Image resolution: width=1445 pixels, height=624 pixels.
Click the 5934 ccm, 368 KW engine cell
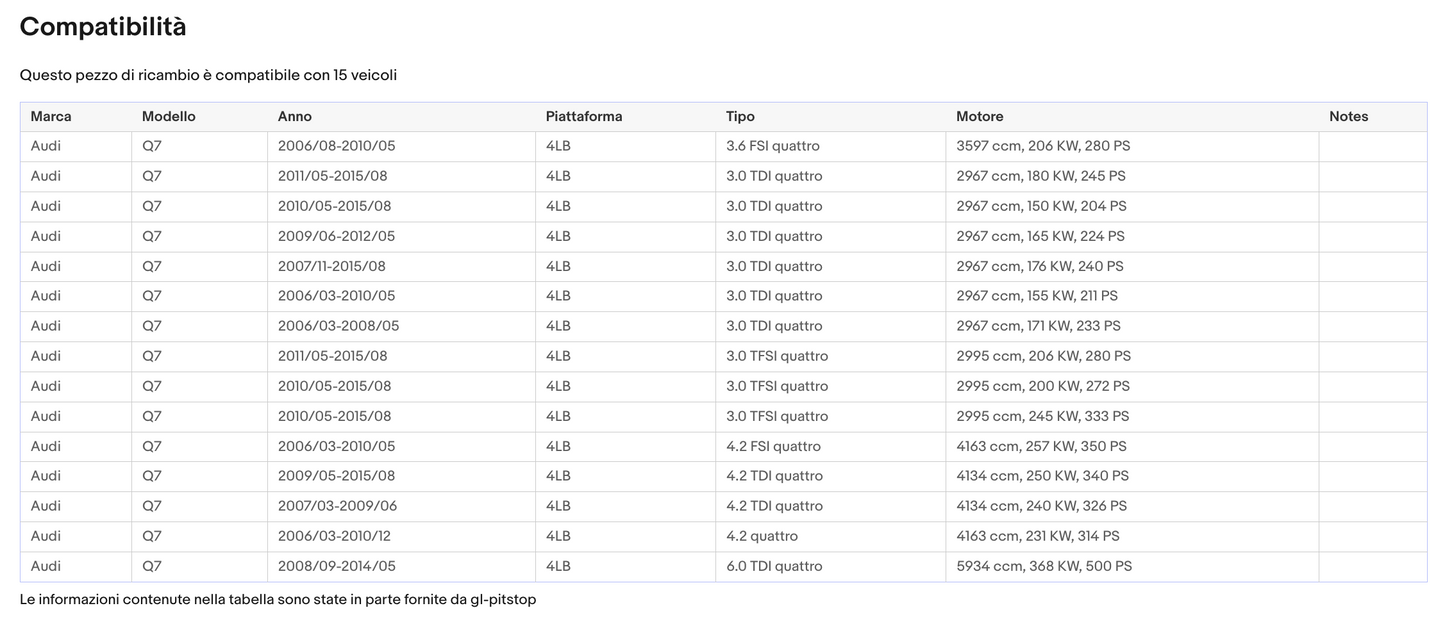[x=1044, y=566]
